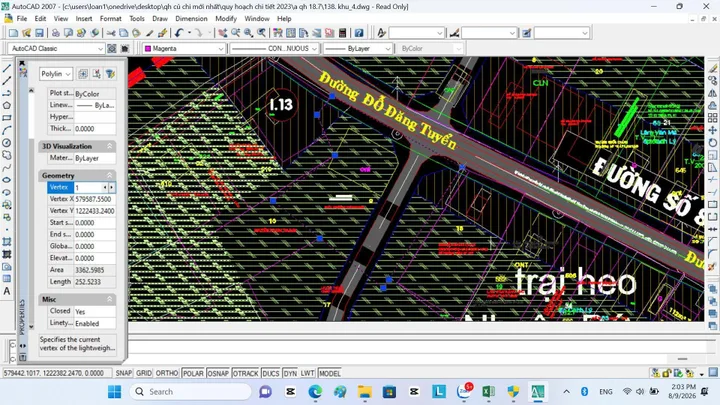Image resolution: width=720 pixels, height=405 pixels.
Task: Go to previous vertex with left arrow
Action: (x=105, y=187)
